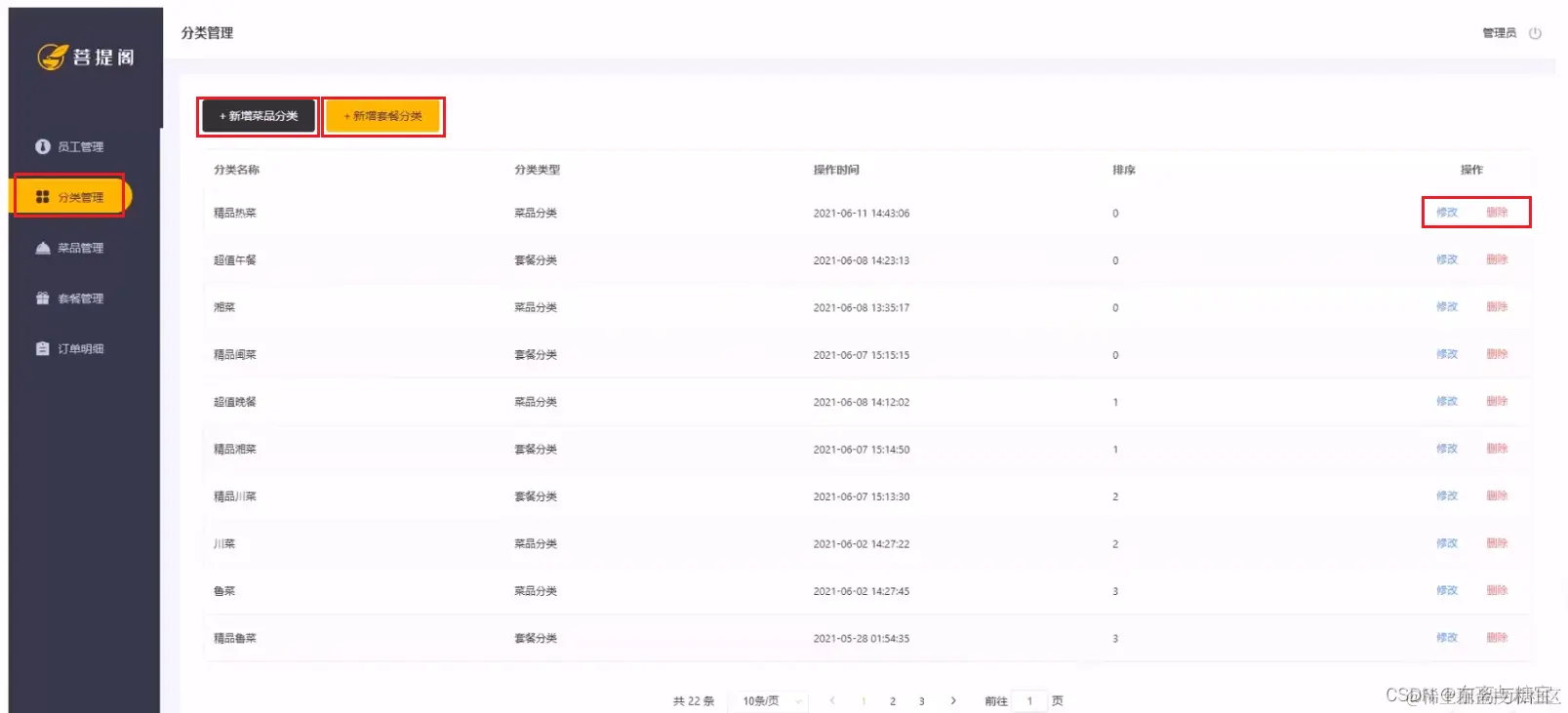Click the timestamp 2021-06-08 14:23:13
The width and height of the screenshot is (1568, 713).
(x=862, y=260)
